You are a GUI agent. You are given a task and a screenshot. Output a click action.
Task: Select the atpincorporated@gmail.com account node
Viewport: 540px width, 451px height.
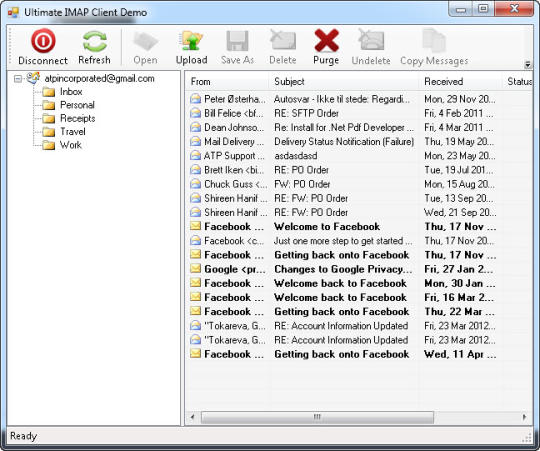coord(99,78)
